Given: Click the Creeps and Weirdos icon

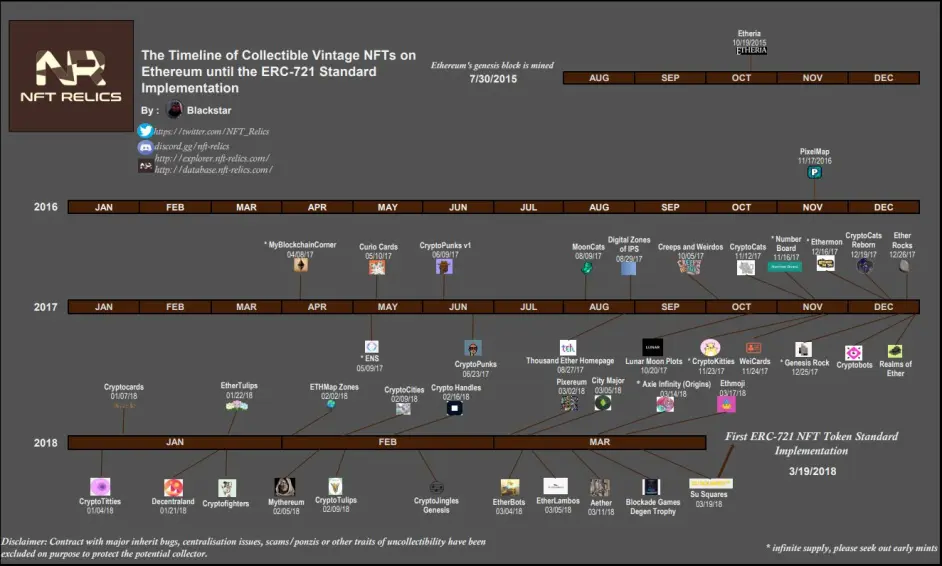Looking at the screenshot, I should (x=689, y=267).
